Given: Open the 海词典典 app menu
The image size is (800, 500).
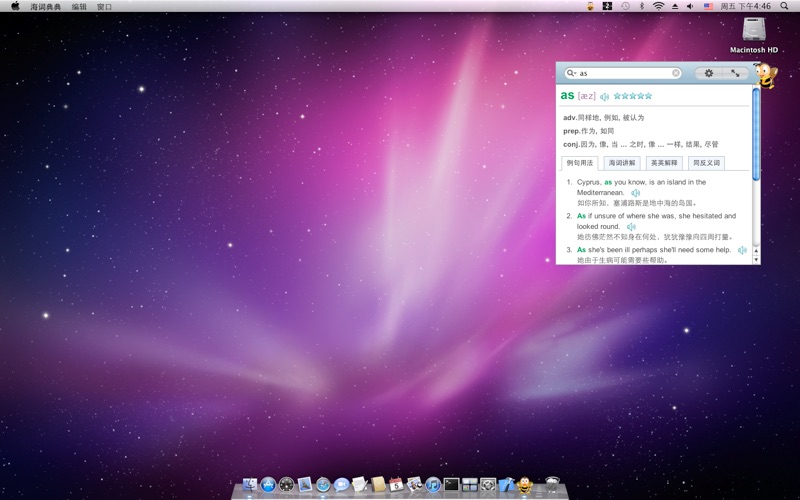Looking at the screenshot, I should coord(46,7).
